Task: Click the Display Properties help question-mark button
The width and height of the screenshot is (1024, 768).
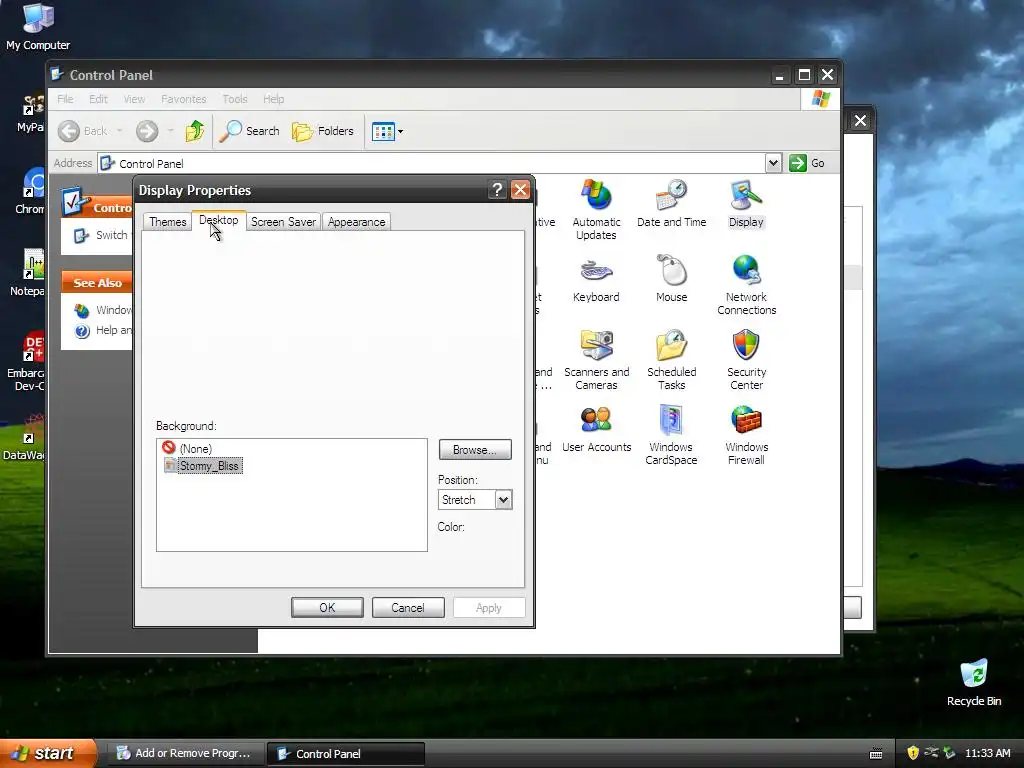Action: (498, 190)
